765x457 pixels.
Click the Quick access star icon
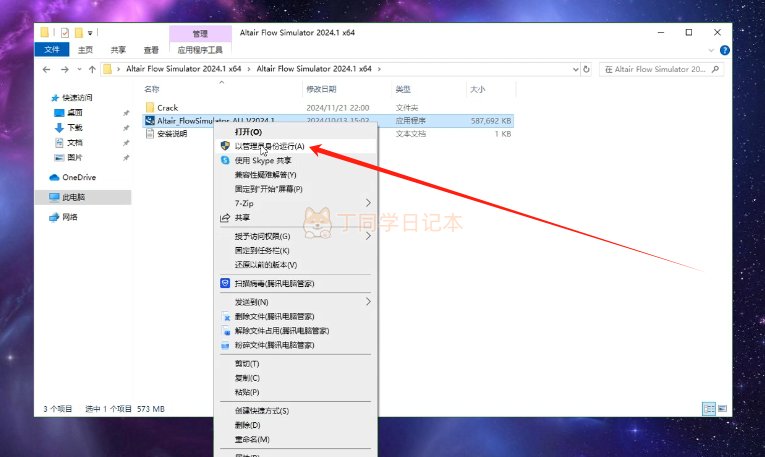pos(55,98)
